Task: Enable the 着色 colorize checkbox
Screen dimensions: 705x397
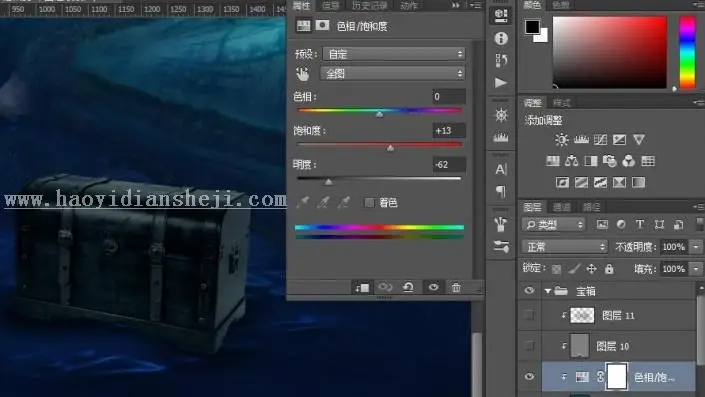Action: pyautogui.click(x=369, y=203)
